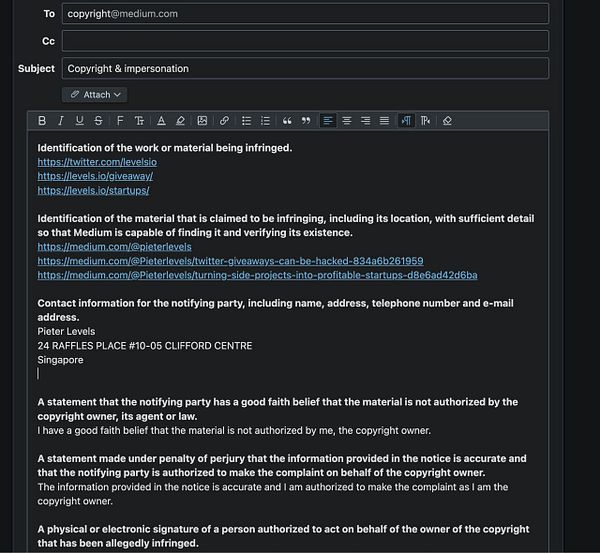Choose text color tool
This screenshot has height=553, width=600.
point(161,121)
